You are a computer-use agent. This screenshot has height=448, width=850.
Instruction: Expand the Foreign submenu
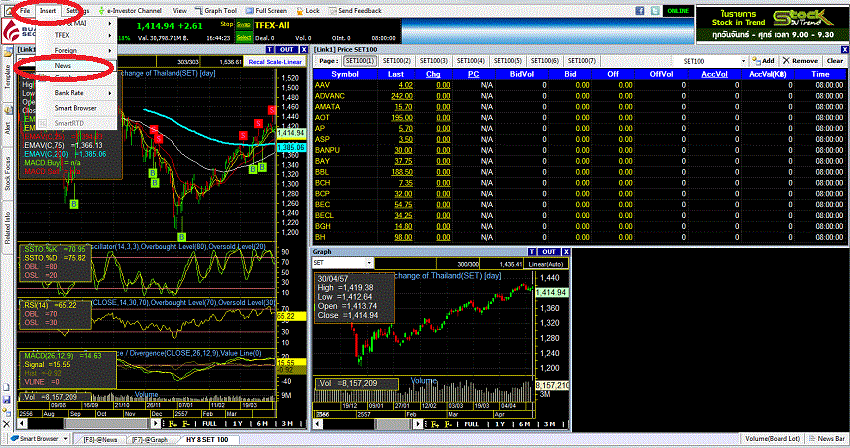[x=76, y=50]
